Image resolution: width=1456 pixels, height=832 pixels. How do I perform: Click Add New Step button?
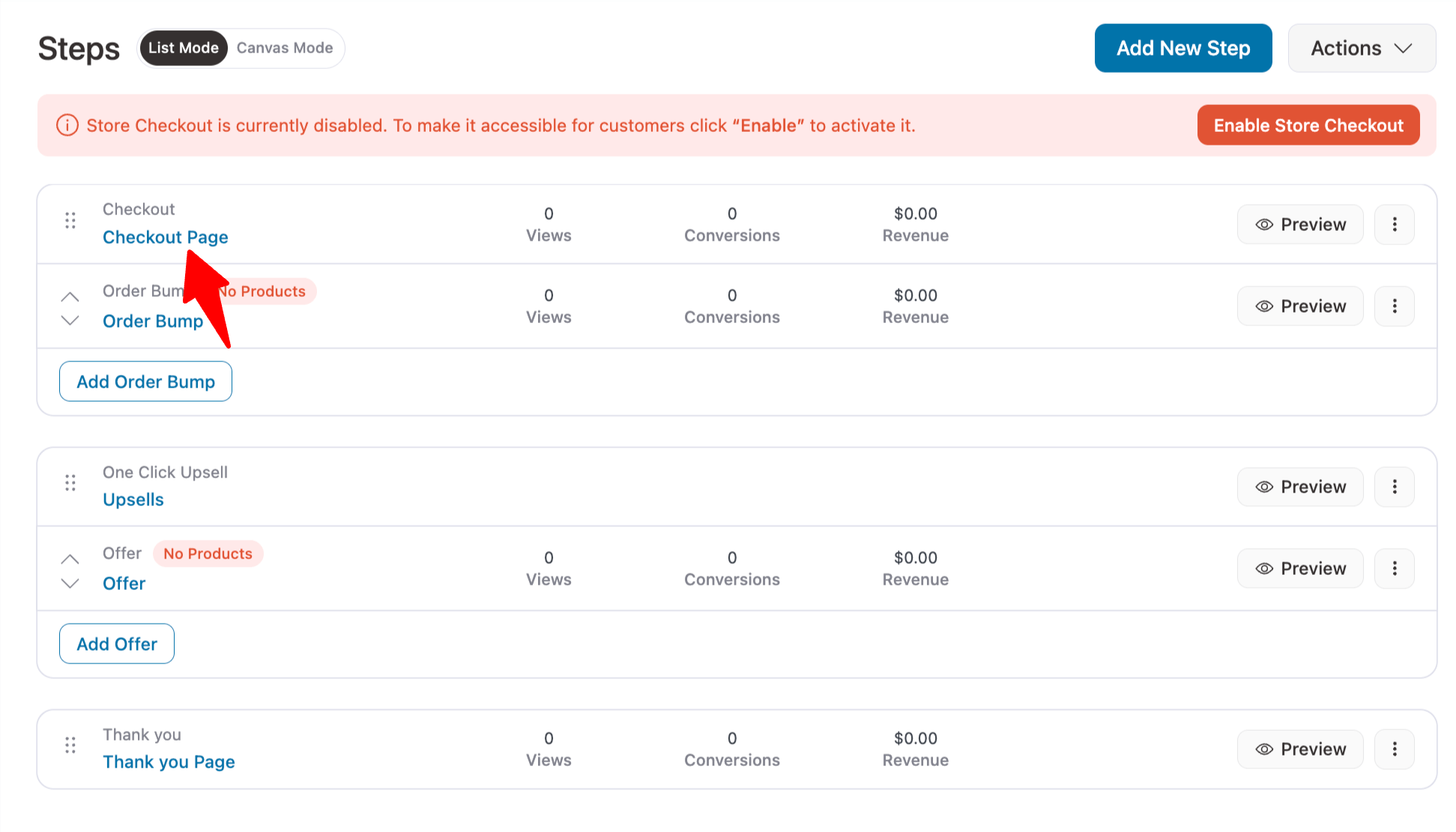pyautogui.click(x=1182, y=48)
